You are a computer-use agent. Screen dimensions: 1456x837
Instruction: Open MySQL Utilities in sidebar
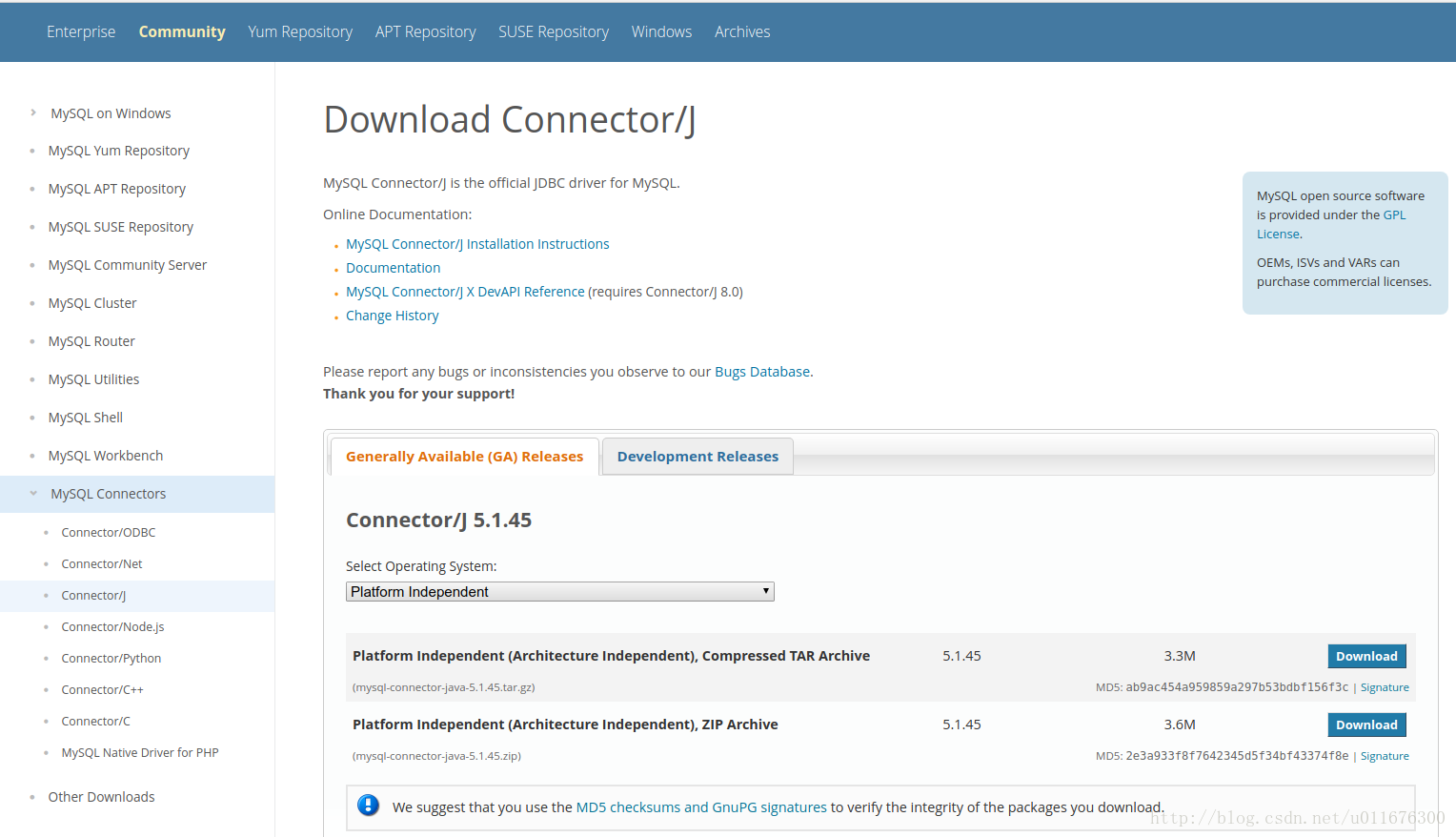coord(93,379)
